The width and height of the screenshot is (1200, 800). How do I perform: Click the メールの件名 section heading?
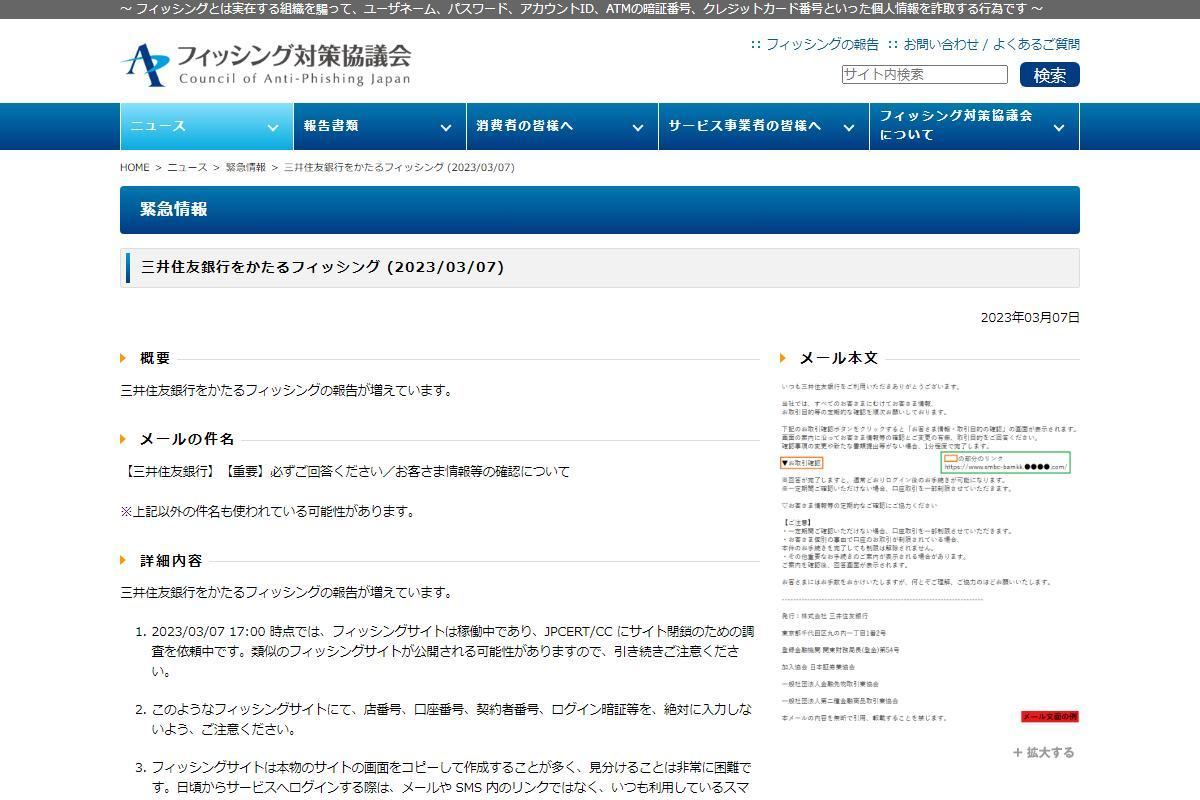pyautogui.click(x=187, y=439)
